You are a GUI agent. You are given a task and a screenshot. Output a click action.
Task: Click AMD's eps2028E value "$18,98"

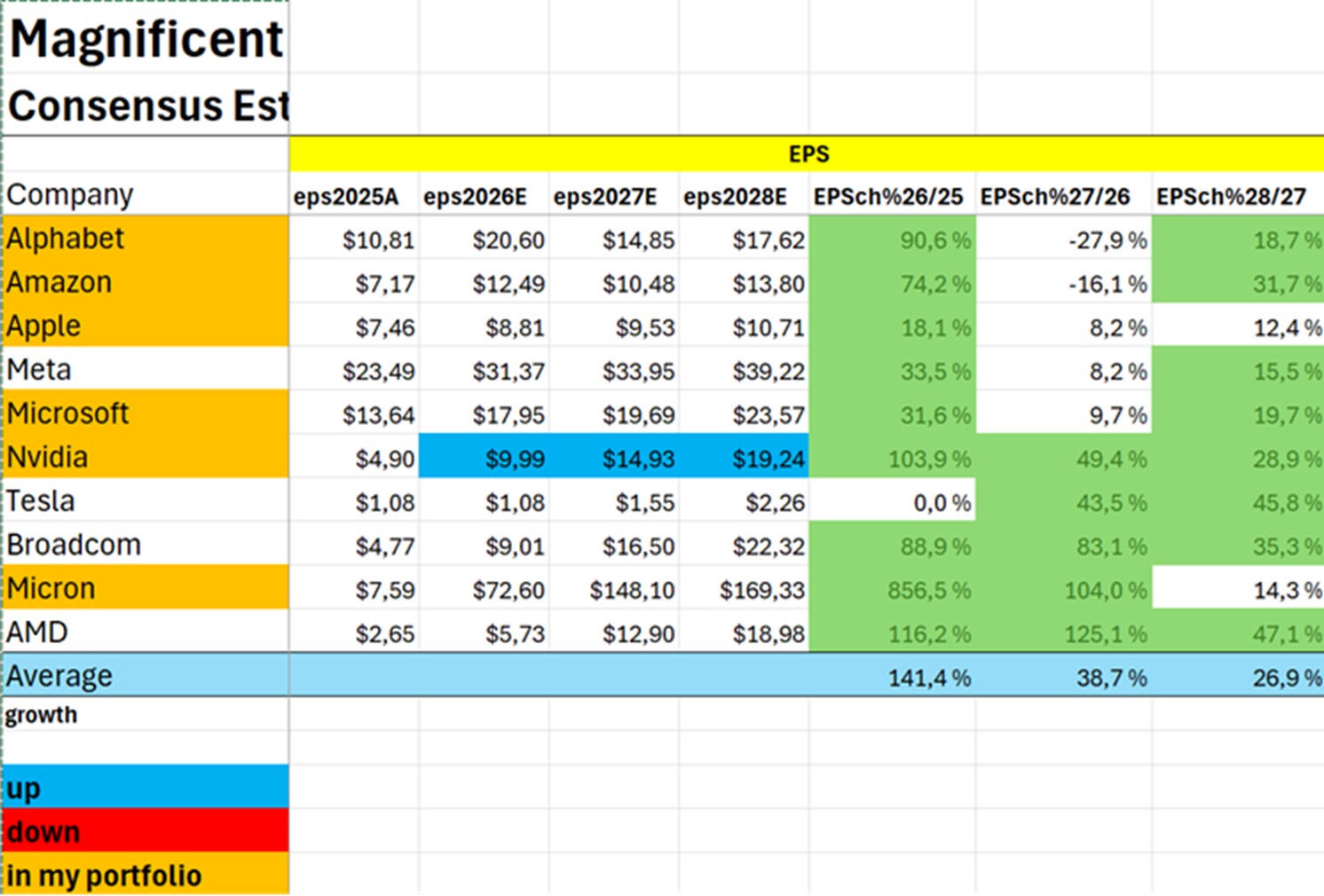pyautogui.click(x=744, y=632)
